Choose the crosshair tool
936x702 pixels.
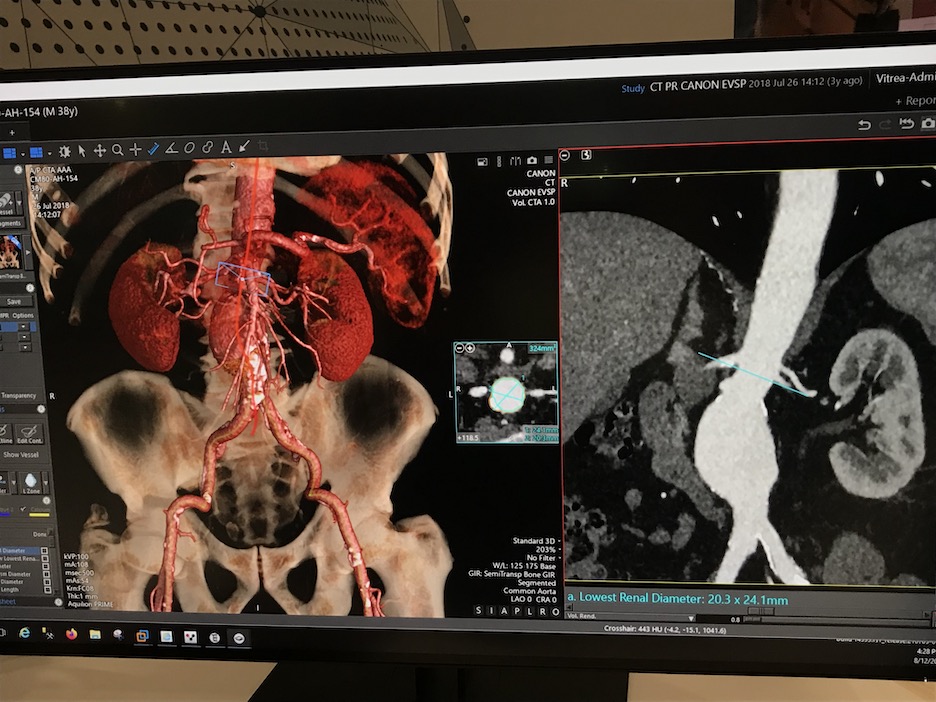[x=135, y=150]
